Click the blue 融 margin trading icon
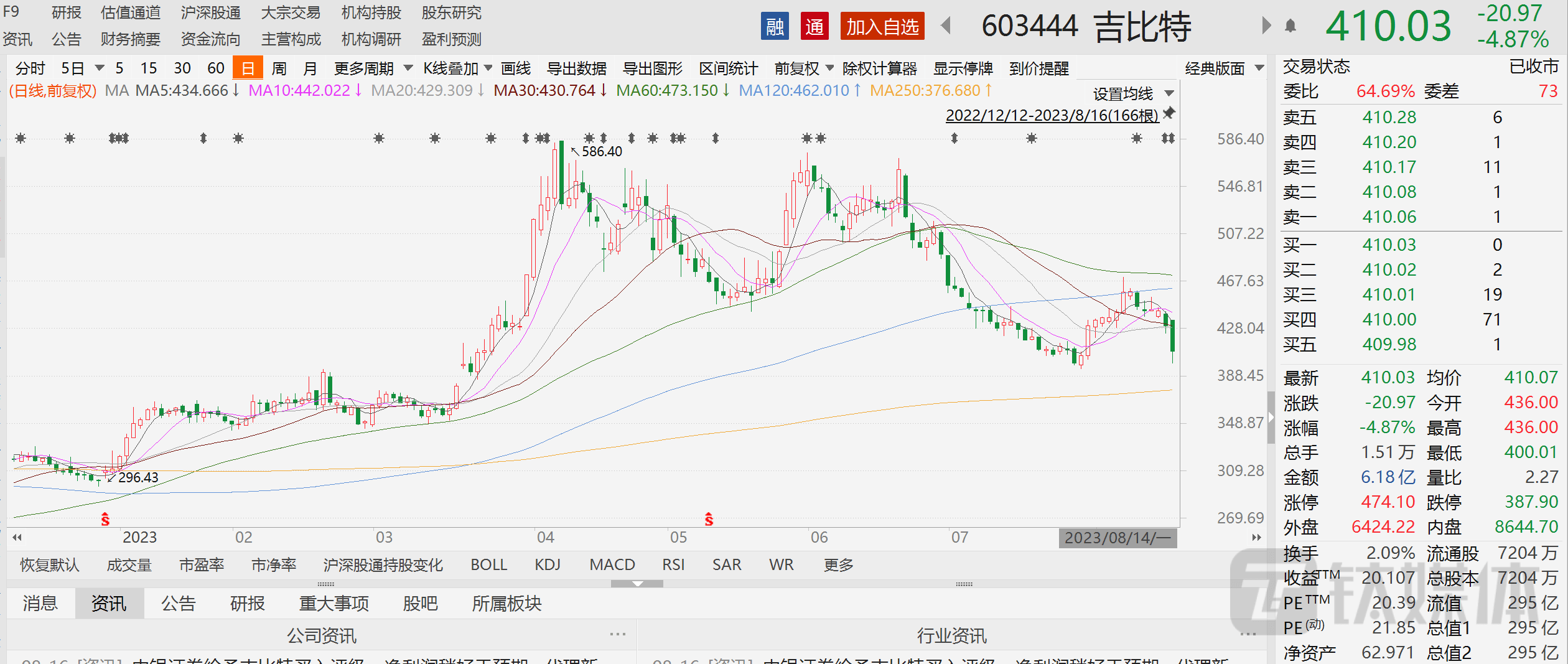Screen dimensions: 1568x664 775,26
